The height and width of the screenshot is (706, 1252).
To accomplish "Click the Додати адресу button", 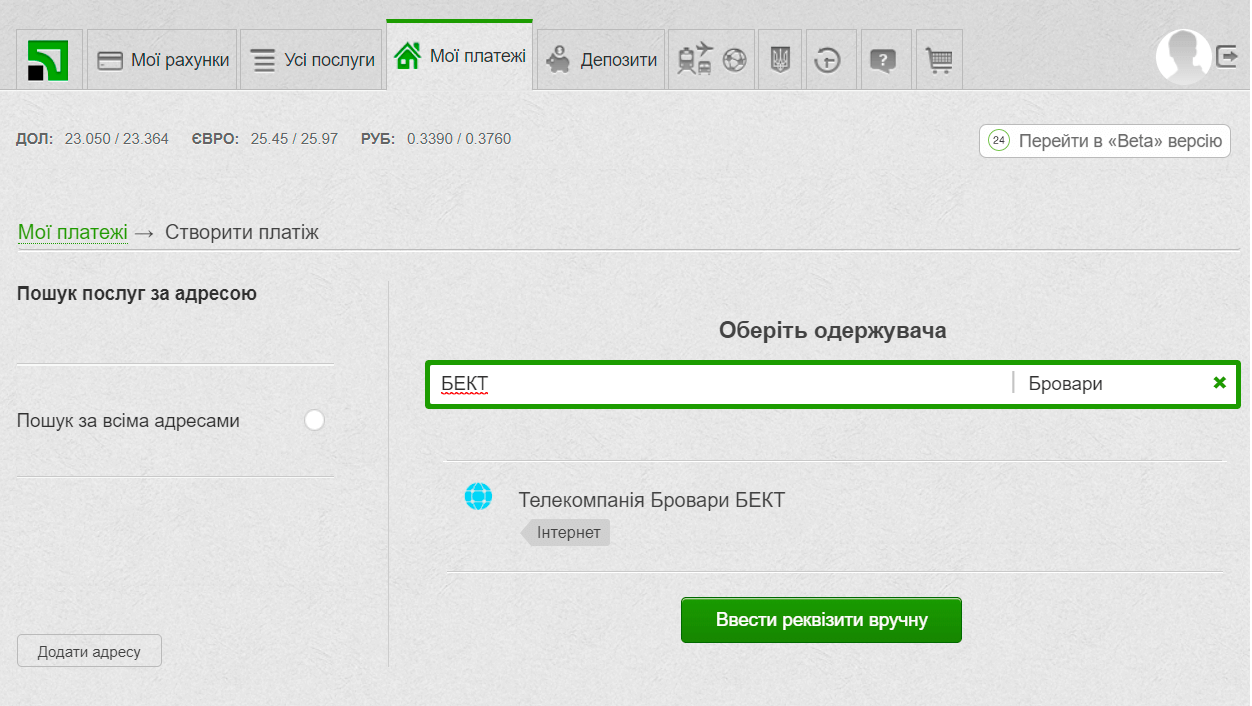I will (x=89, y=652).
